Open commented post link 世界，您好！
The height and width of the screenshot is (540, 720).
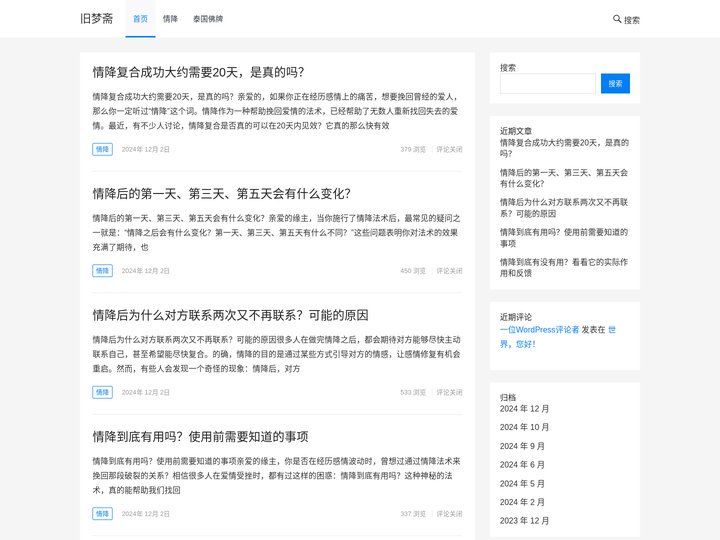557,337
